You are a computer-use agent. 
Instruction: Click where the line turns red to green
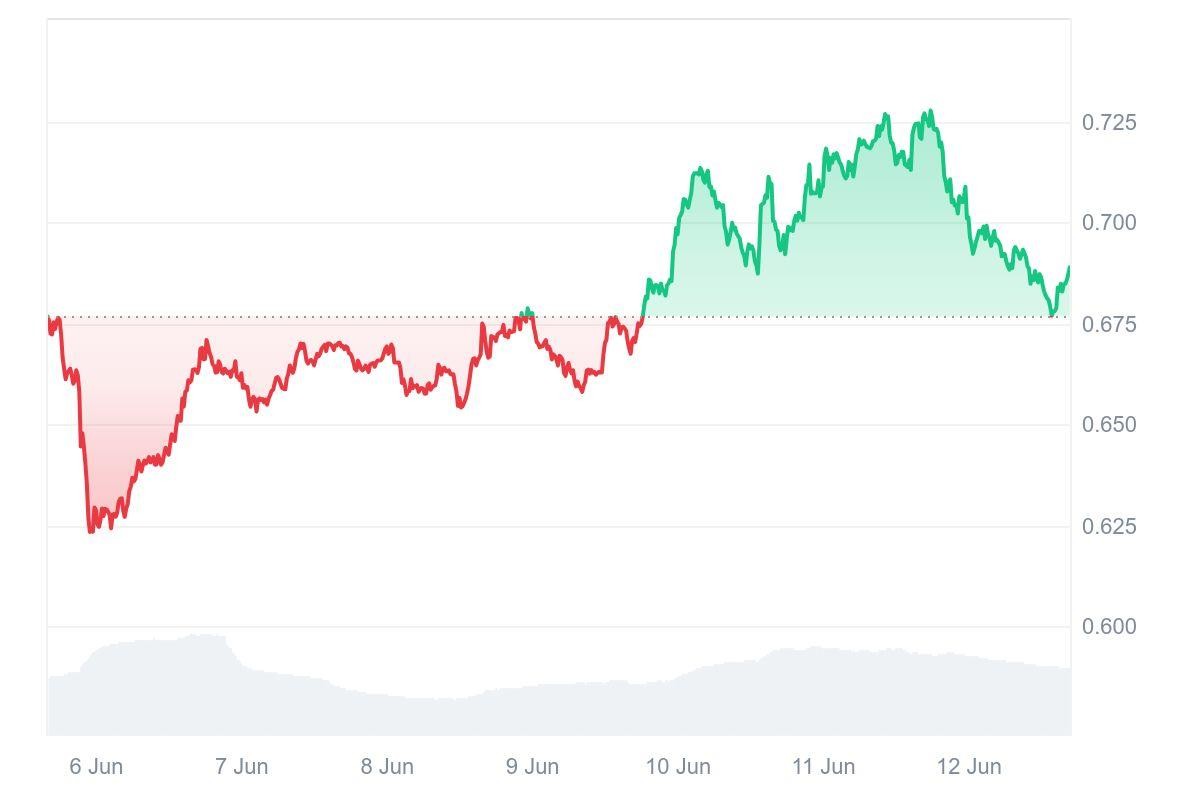coord(643,316)
